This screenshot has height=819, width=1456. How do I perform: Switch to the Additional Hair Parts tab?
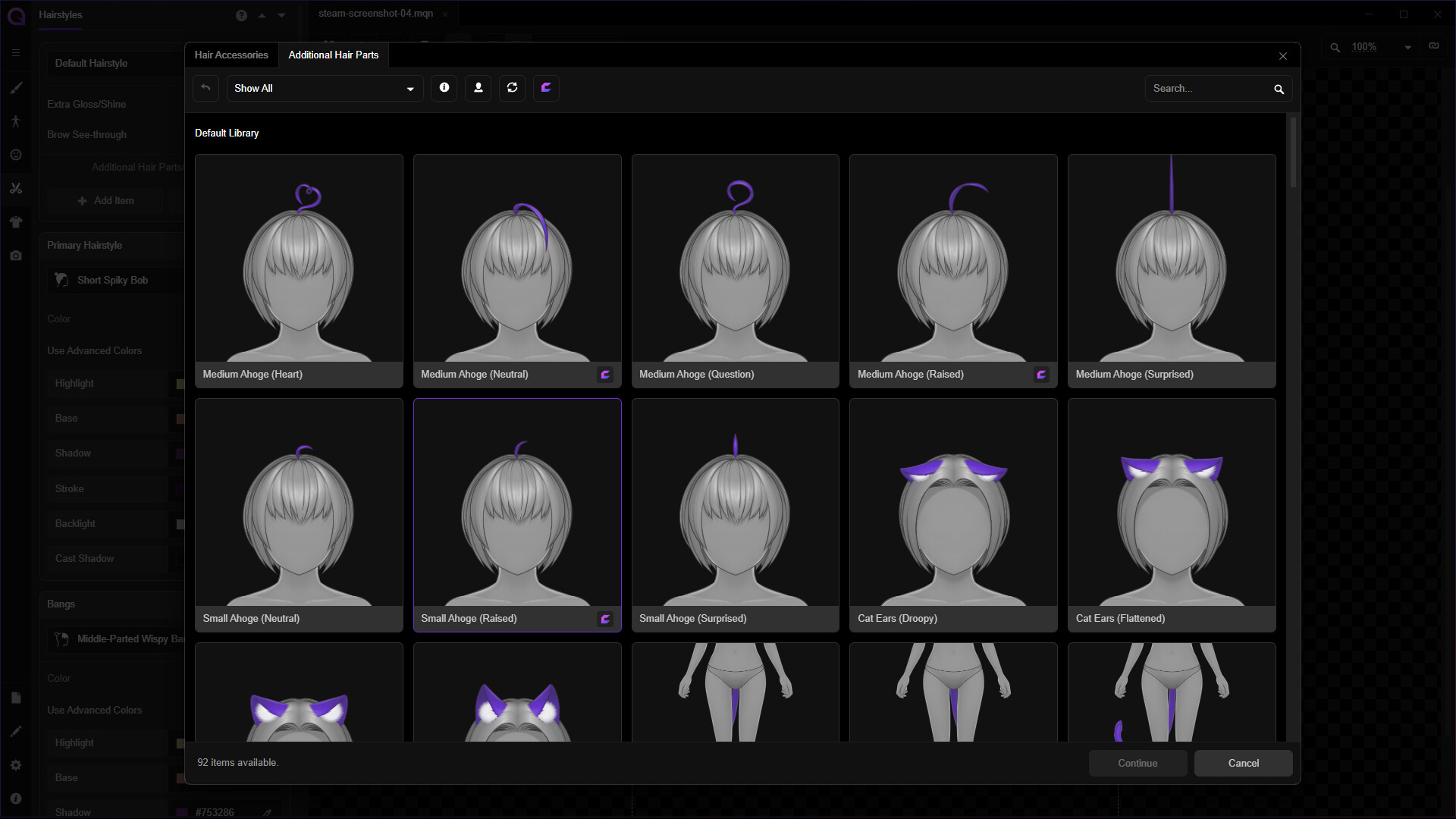(334, 55)
